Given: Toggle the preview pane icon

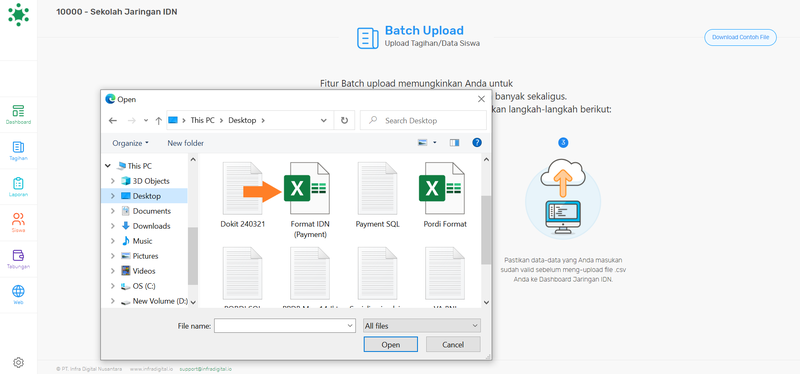Looking at the screenshot, I should [x=455, y=143].
